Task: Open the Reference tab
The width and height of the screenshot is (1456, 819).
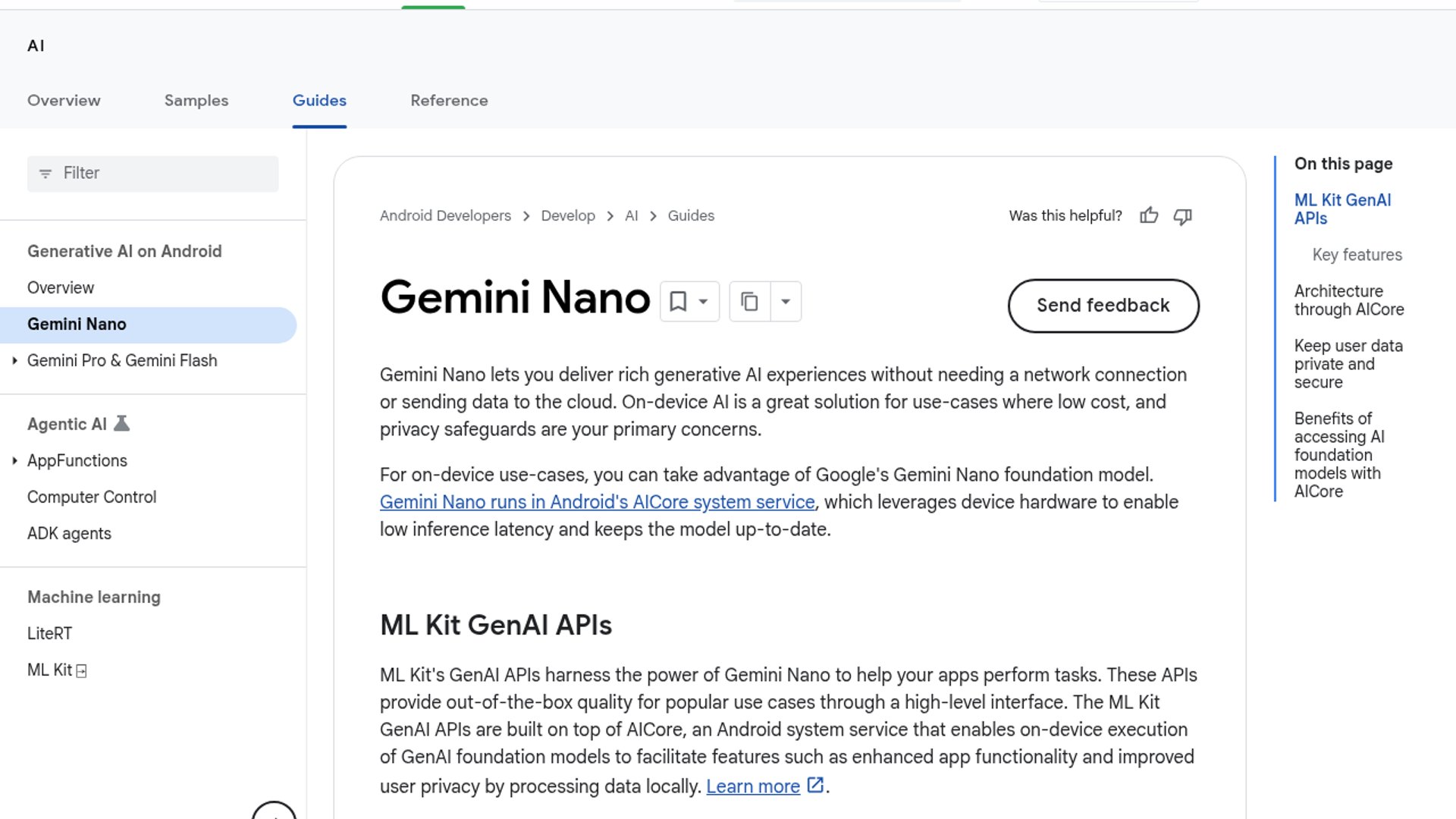Action: tap(449, 100)
